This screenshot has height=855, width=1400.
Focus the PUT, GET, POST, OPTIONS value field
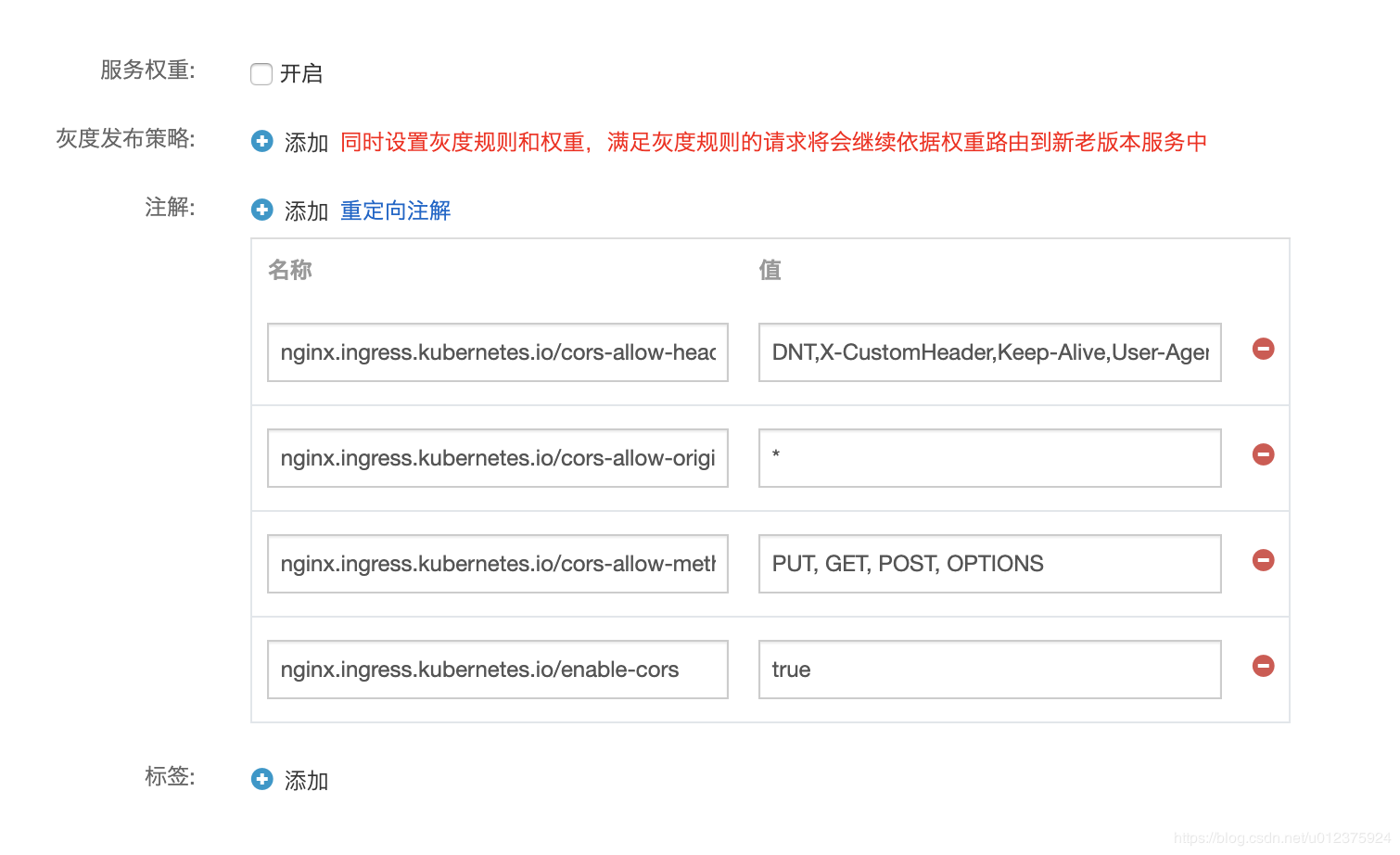point(990,564)
